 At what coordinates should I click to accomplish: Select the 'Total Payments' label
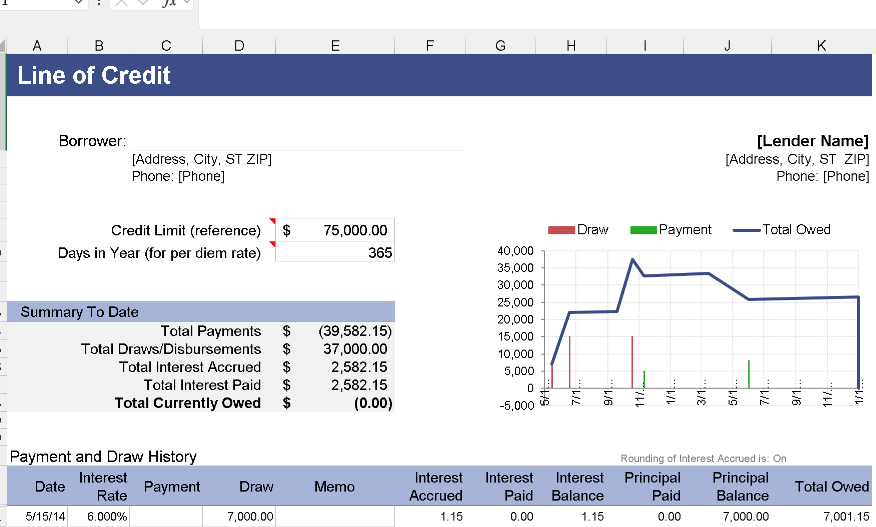point(211,331)
